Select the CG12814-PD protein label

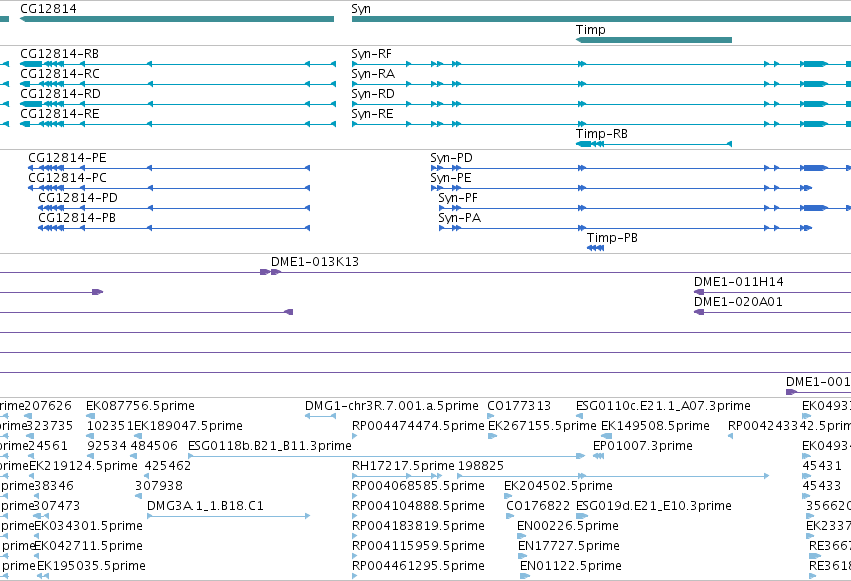78,198
